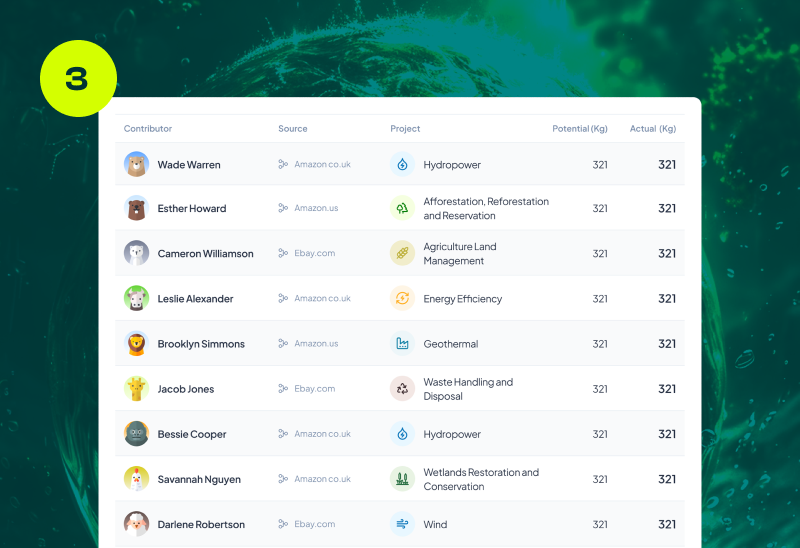Open the Ebay.com link for Cameron Williamson
This screenshot has width=800, height=548.
(x=314, y=253)
